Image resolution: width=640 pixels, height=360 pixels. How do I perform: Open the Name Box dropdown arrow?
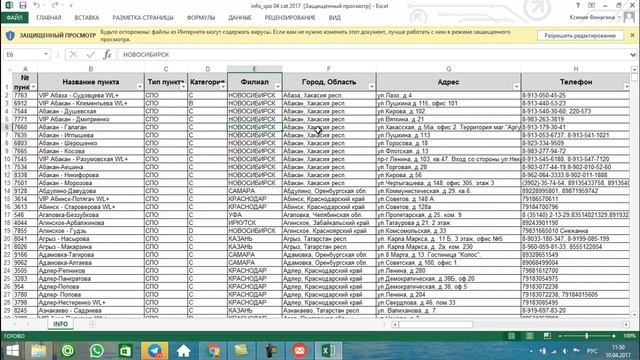[46, 54]
